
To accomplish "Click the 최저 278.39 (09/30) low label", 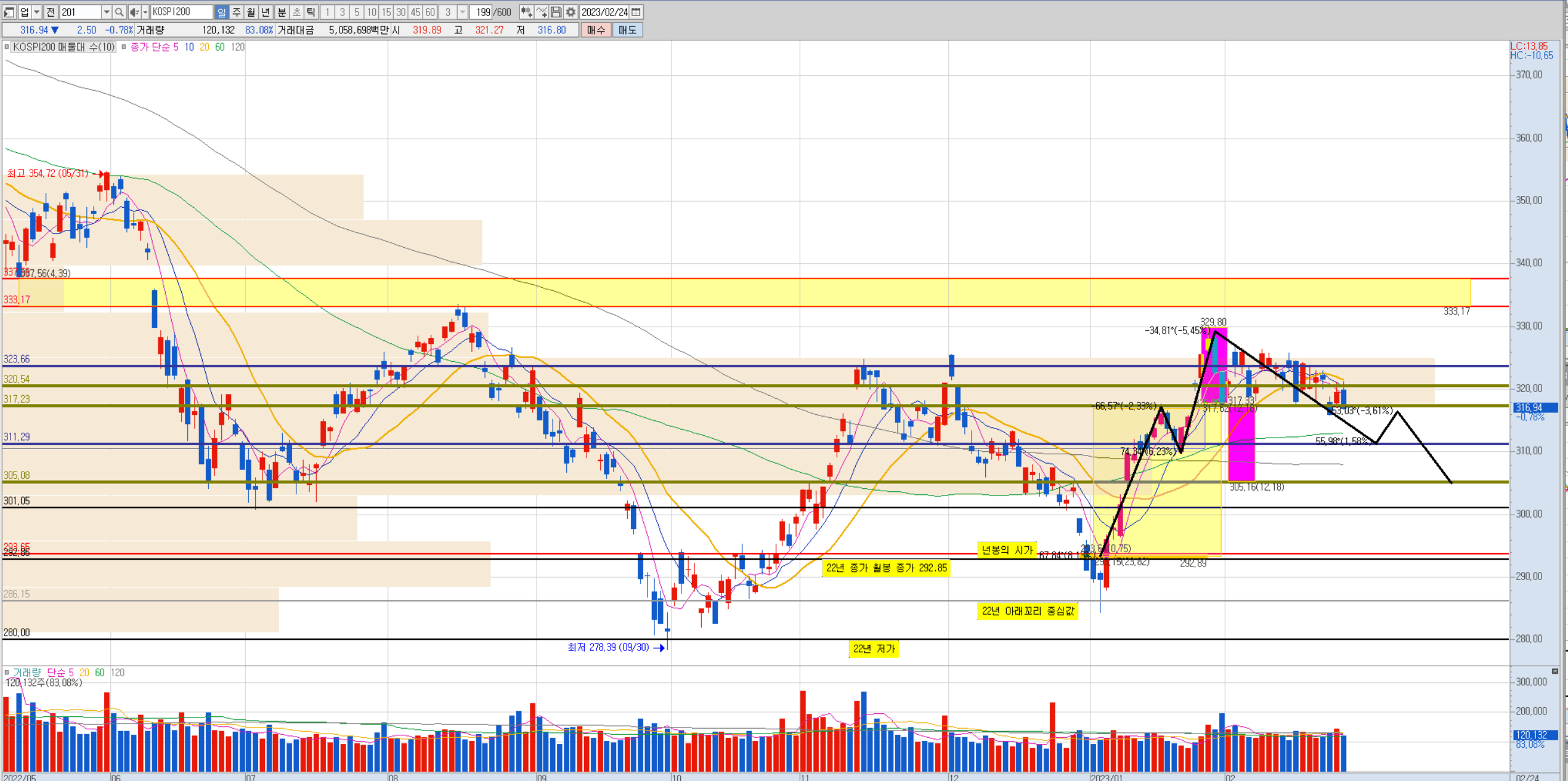I will (x=608, y=647).
